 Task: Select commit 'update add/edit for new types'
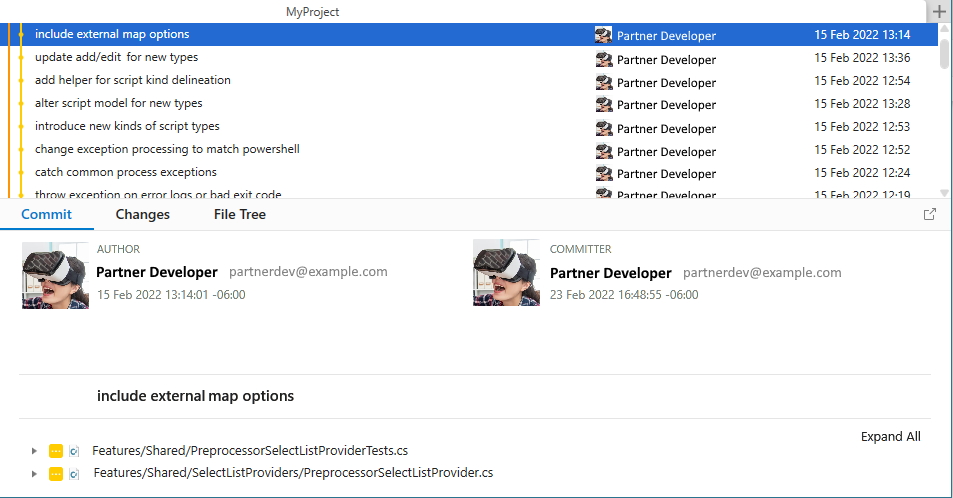469,58
